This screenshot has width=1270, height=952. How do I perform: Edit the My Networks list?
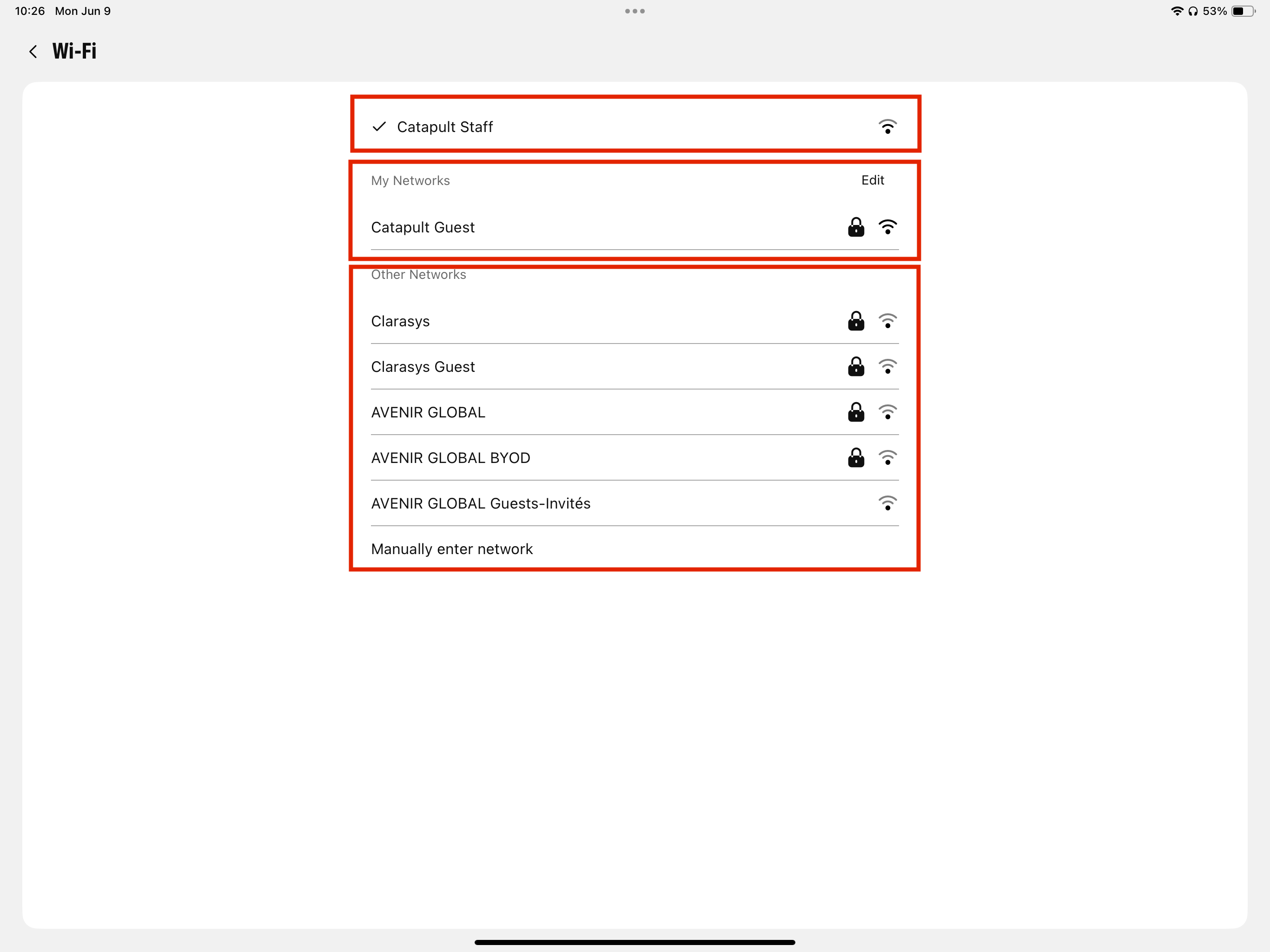click(x=872, y=180)
